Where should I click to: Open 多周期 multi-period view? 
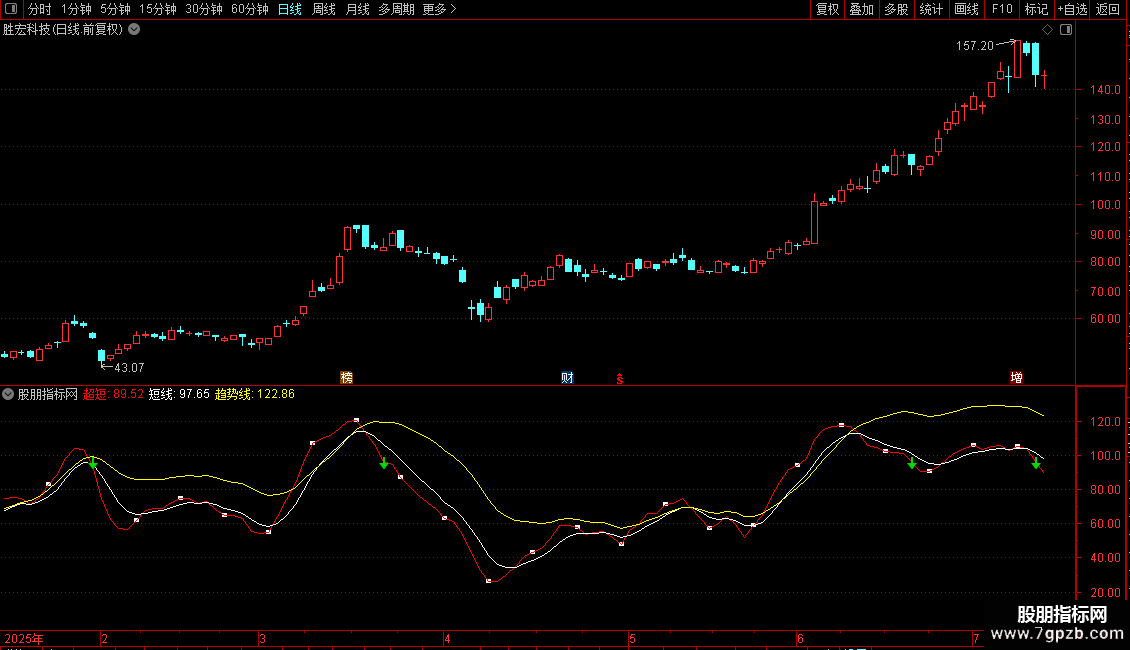[x=396, y=9]
